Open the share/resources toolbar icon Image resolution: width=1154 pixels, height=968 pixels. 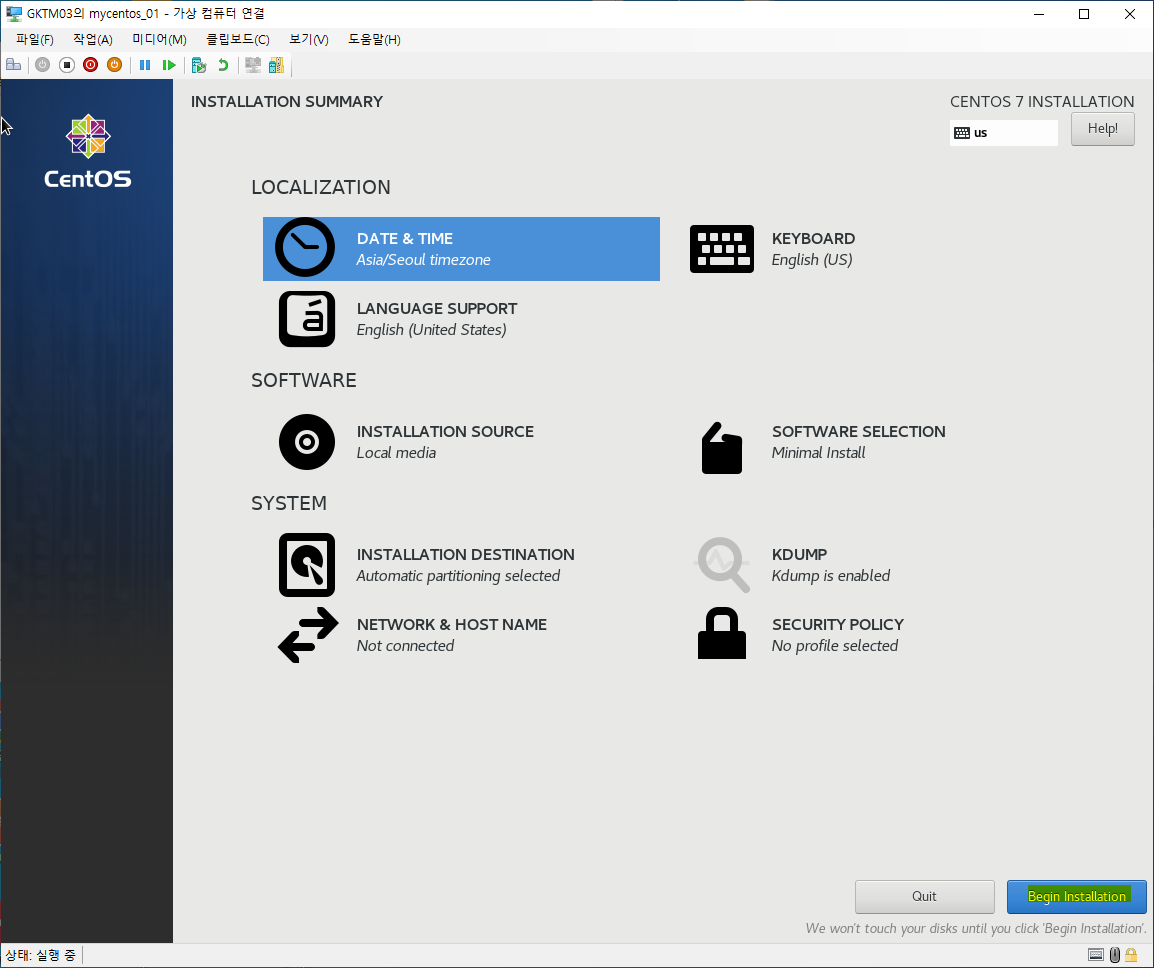point(277,65)
